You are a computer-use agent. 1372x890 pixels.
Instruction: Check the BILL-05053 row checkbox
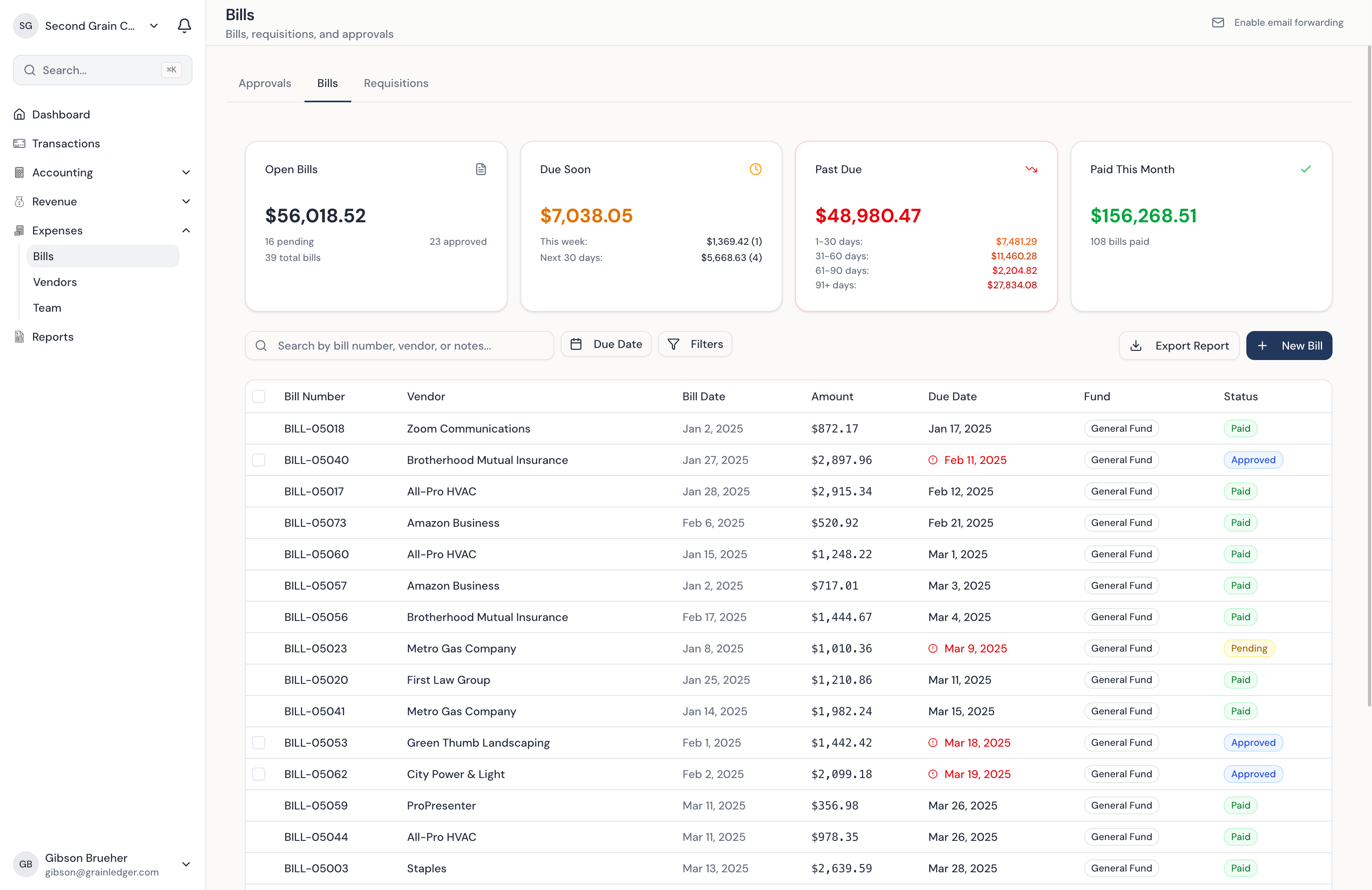pyautogui.click(x=259, y=743)
